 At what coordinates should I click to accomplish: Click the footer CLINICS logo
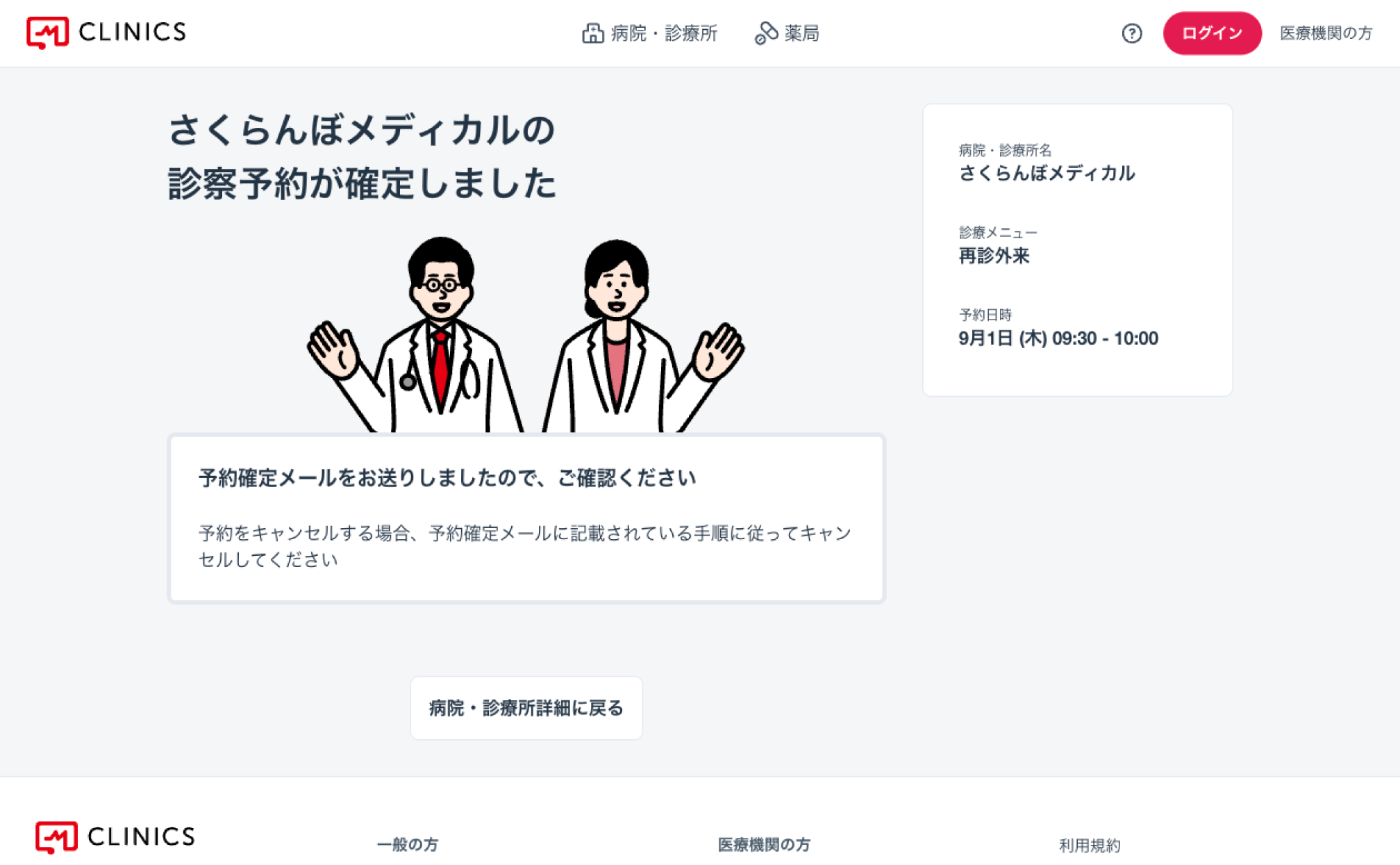pyautogui.click(x=115, y=837)
